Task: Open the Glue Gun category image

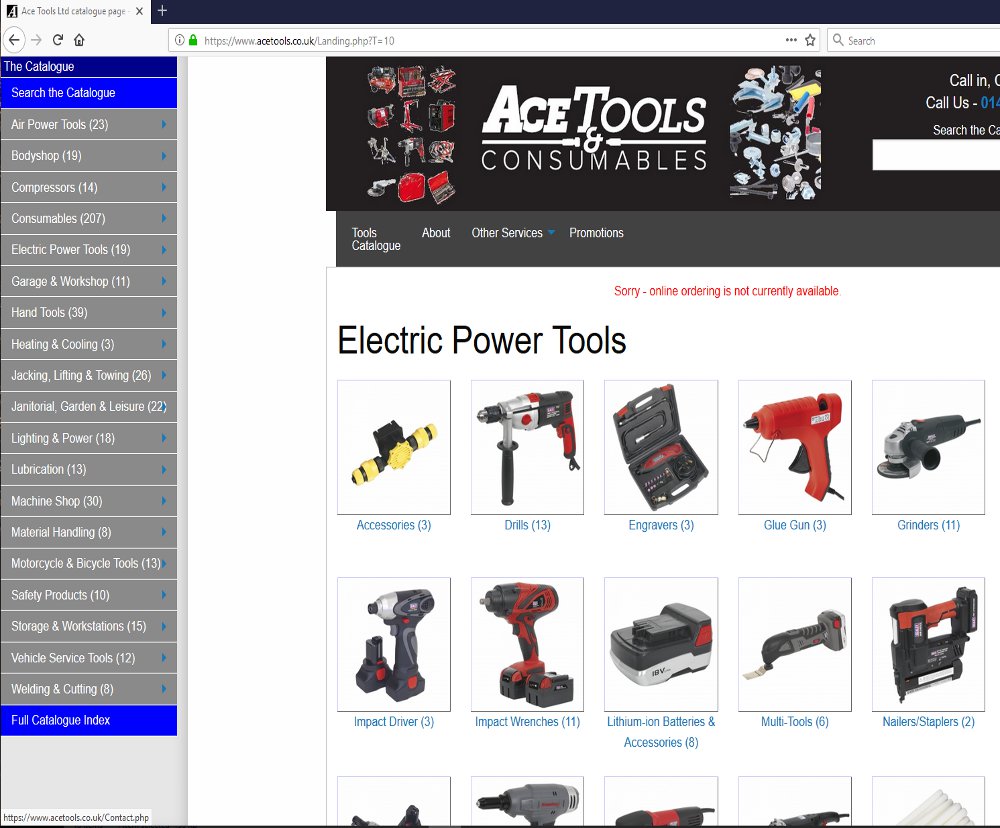Action: pyautogui.click(x=794, y=447)
